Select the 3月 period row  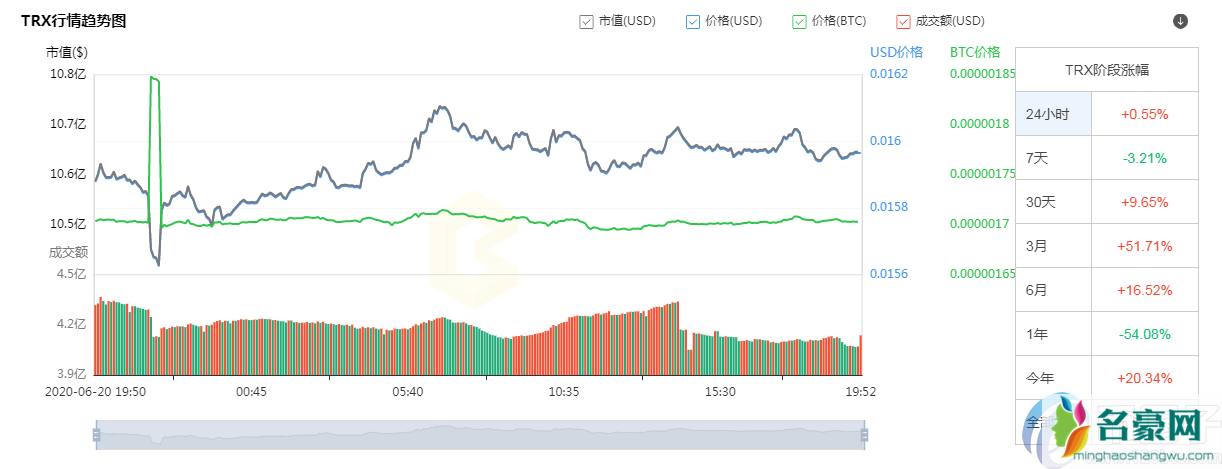click(x=1106, y=246)
